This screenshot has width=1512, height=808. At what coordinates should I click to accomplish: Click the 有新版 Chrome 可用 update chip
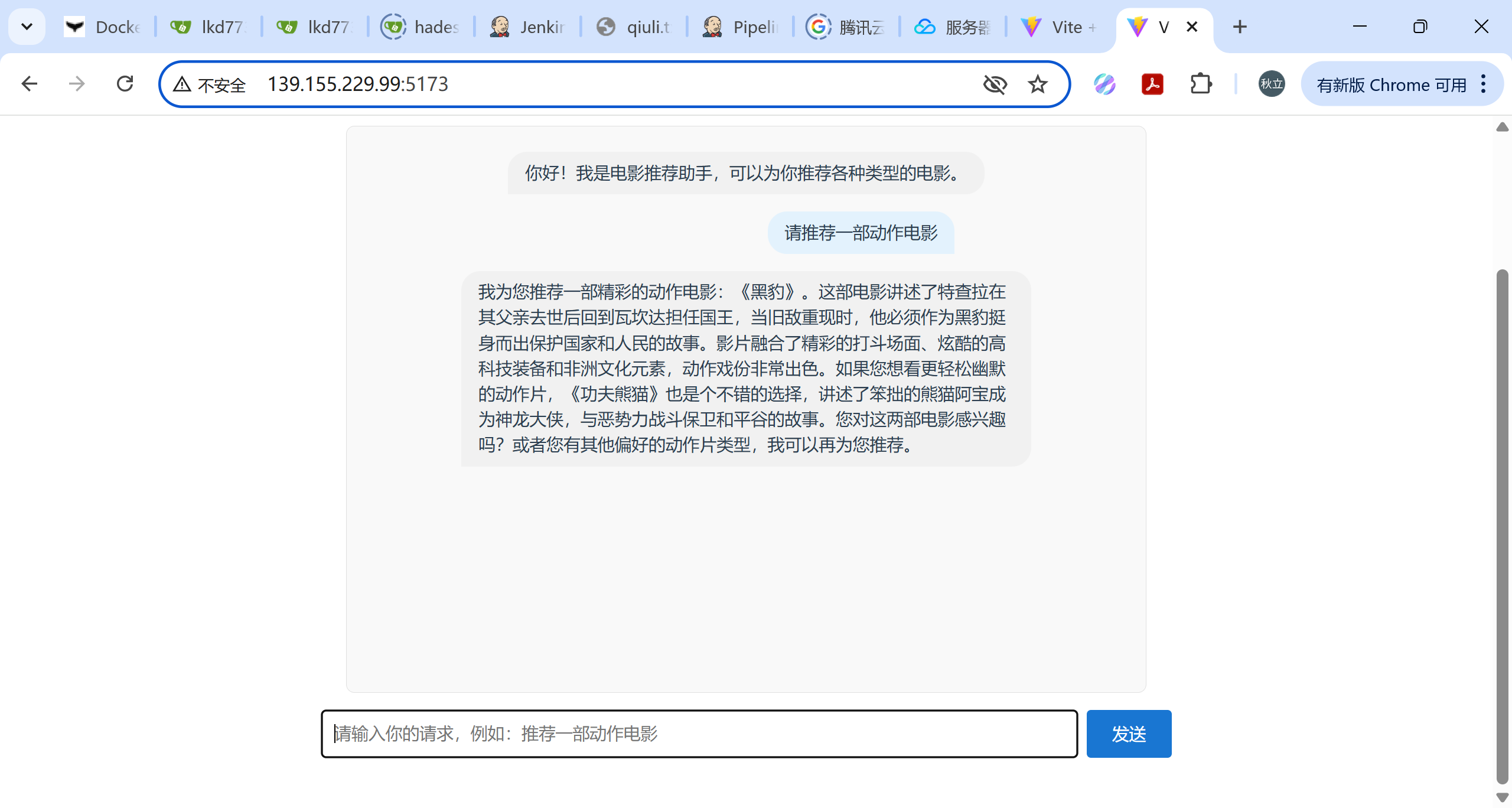tap(1391, 84)
